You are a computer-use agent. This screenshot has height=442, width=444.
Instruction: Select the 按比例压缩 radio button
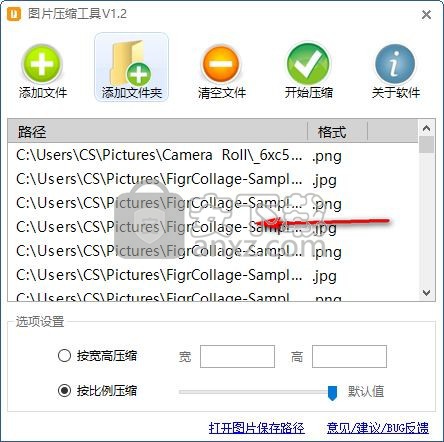pyautogui.click(x=64, y=390)
